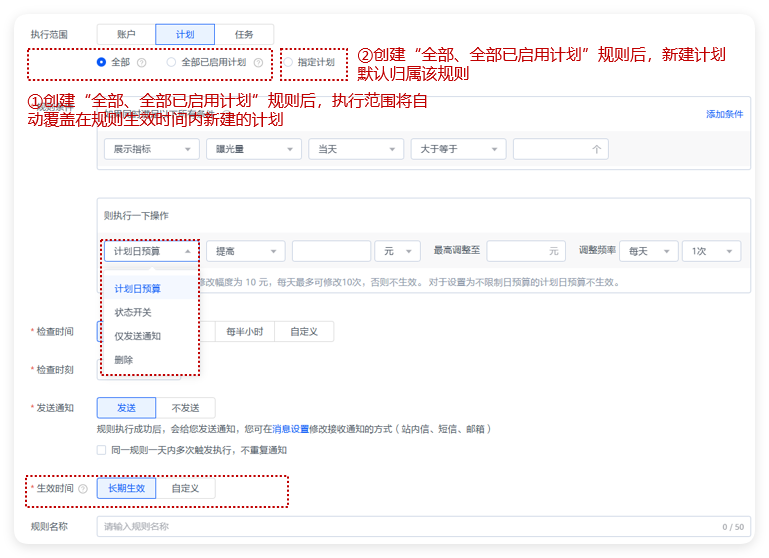769x558 pixels.
Task: Click the 规则名称 input field
Action: (424, 527)
